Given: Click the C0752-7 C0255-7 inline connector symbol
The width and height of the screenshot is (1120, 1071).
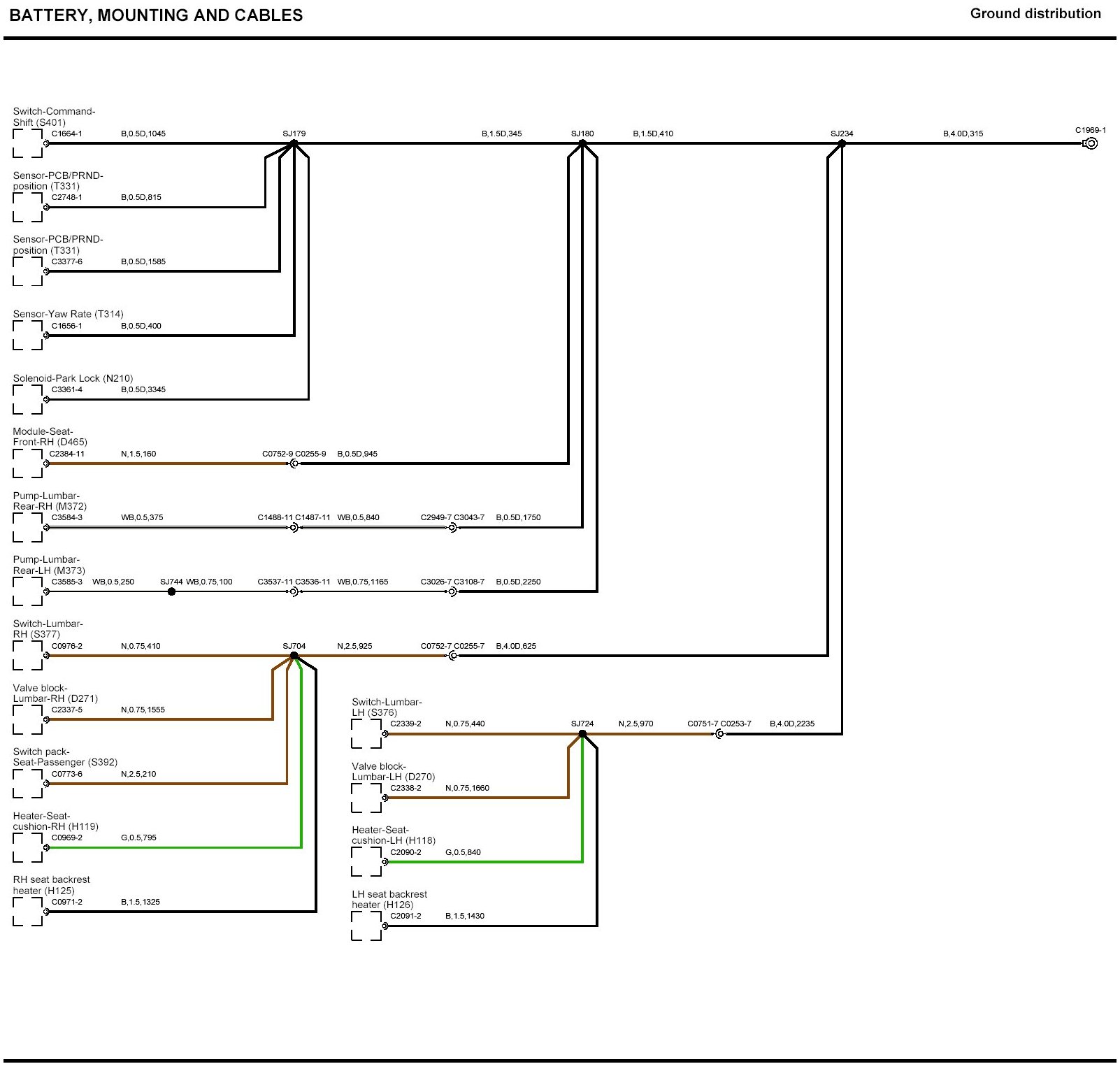Looking at the screenshot, I should tap(453, 656).
